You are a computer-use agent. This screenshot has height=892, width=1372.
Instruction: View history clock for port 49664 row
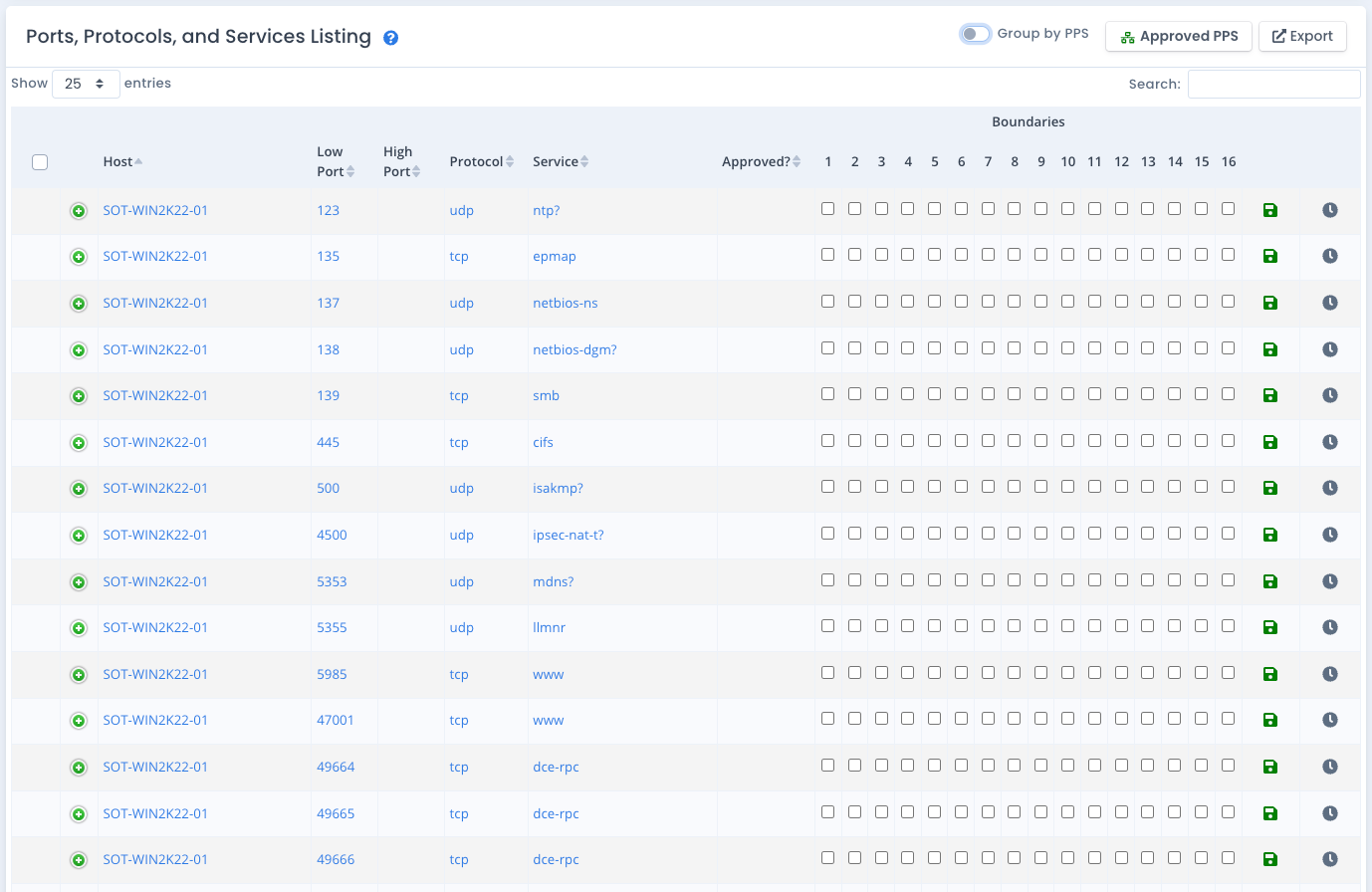(x=1330, y=767)
